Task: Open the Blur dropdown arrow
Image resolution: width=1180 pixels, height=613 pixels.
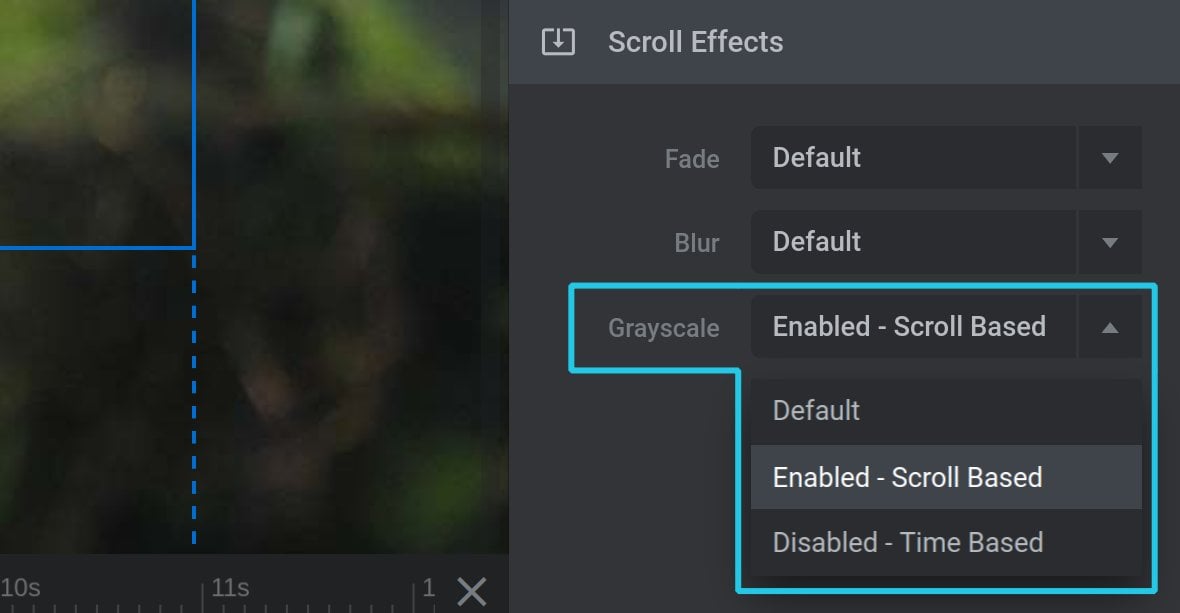Action: [x=1109, y=242]
